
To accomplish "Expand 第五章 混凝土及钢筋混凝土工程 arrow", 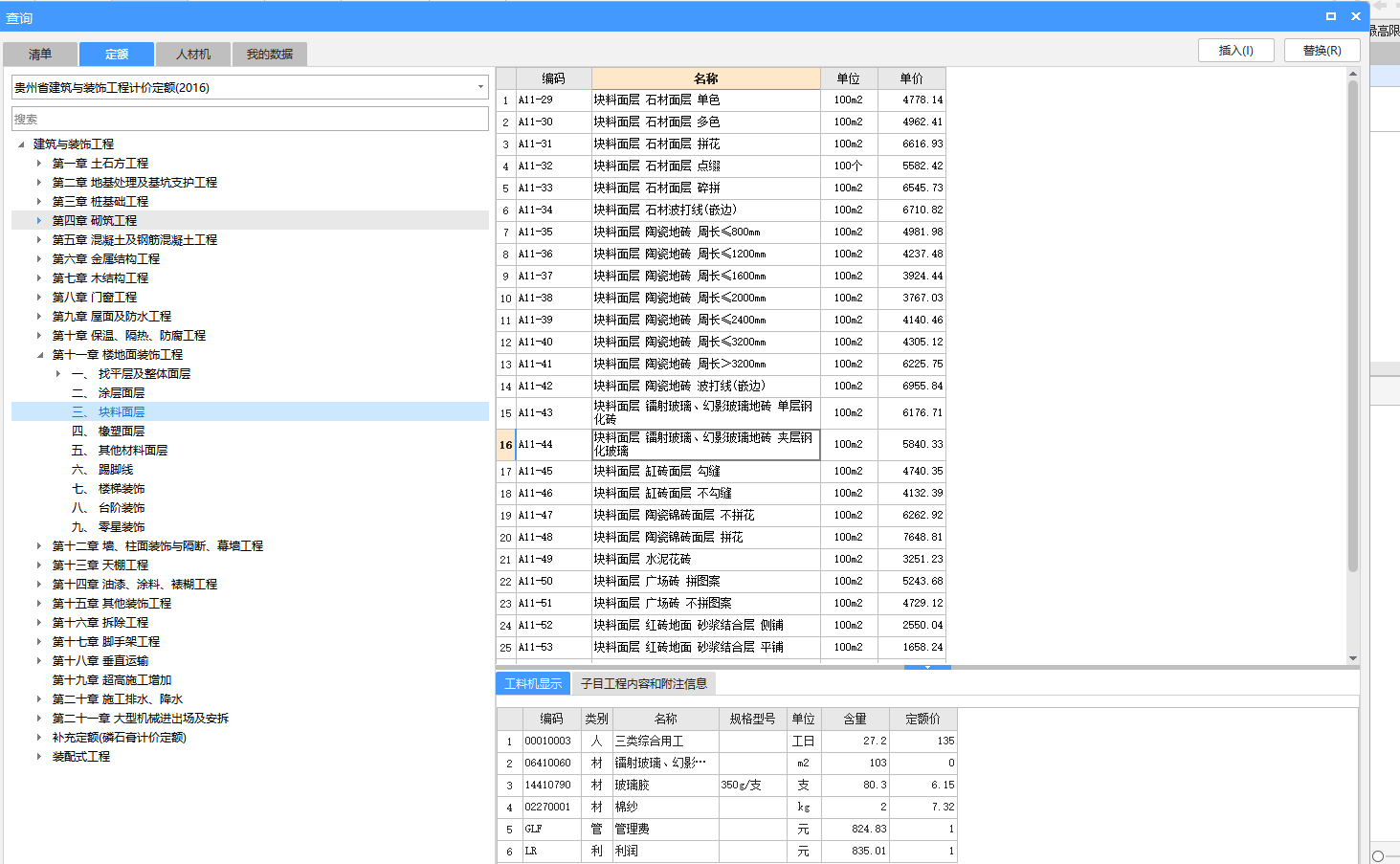I will (x=39, y=240).
